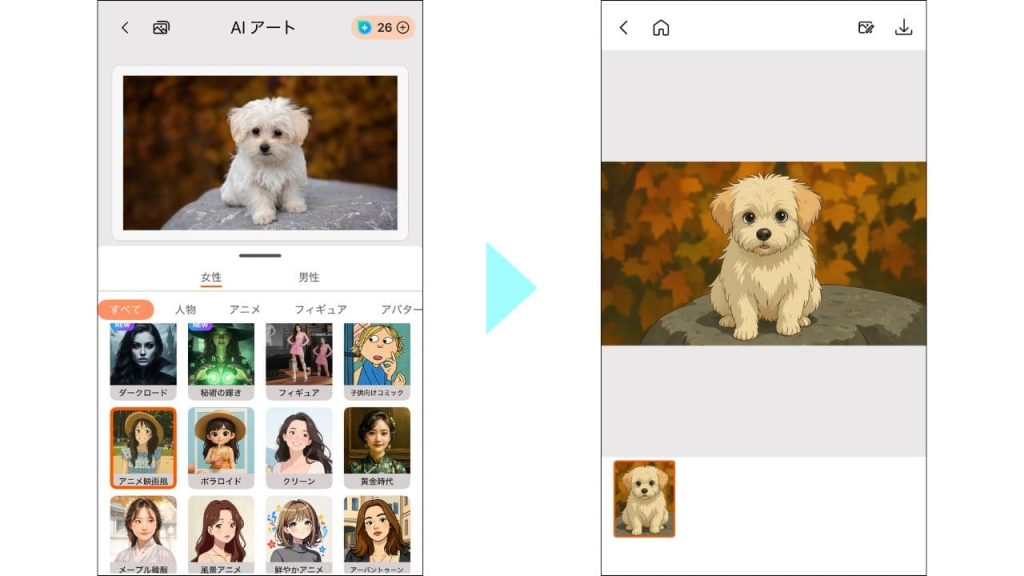Tap the back arrow in AI アート screen
The width and height of the screenshot is (1024, 576).
(125, 28)
